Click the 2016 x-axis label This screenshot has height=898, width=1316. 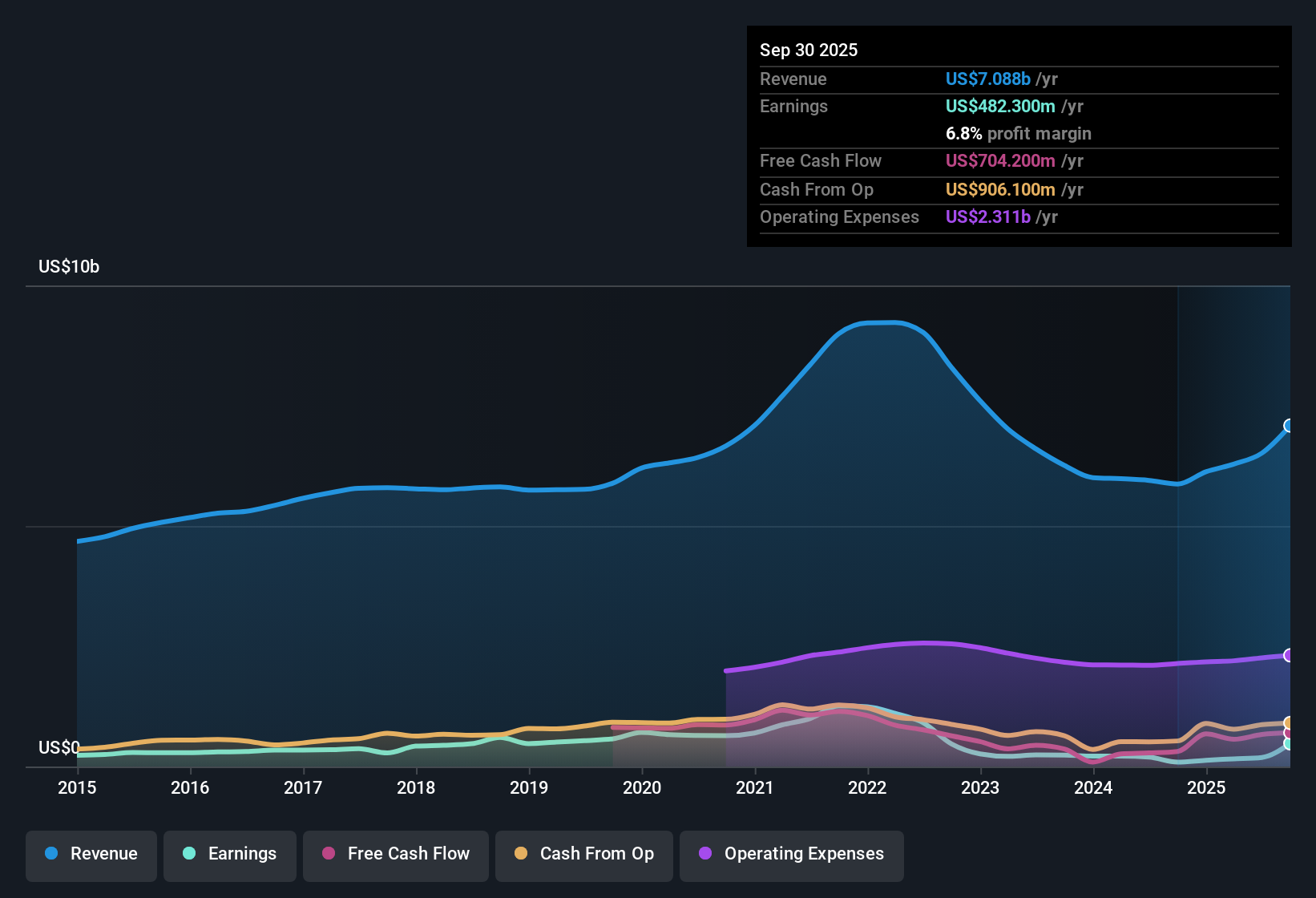tap(190, 788)
